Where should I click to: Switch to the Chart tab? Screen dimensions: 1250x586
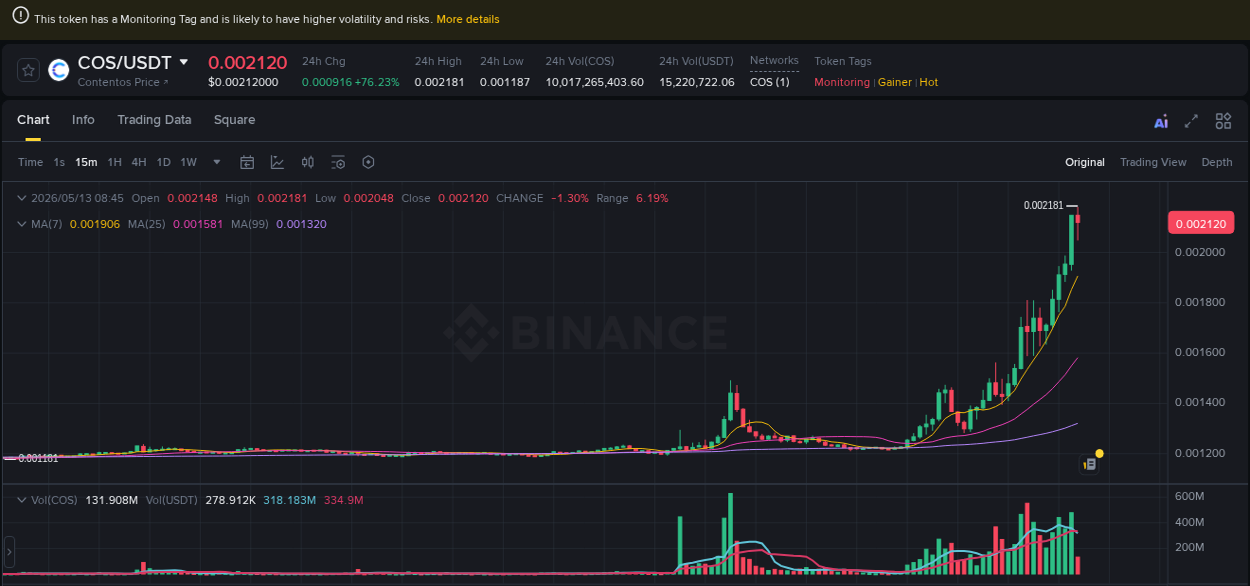(33, 120)
